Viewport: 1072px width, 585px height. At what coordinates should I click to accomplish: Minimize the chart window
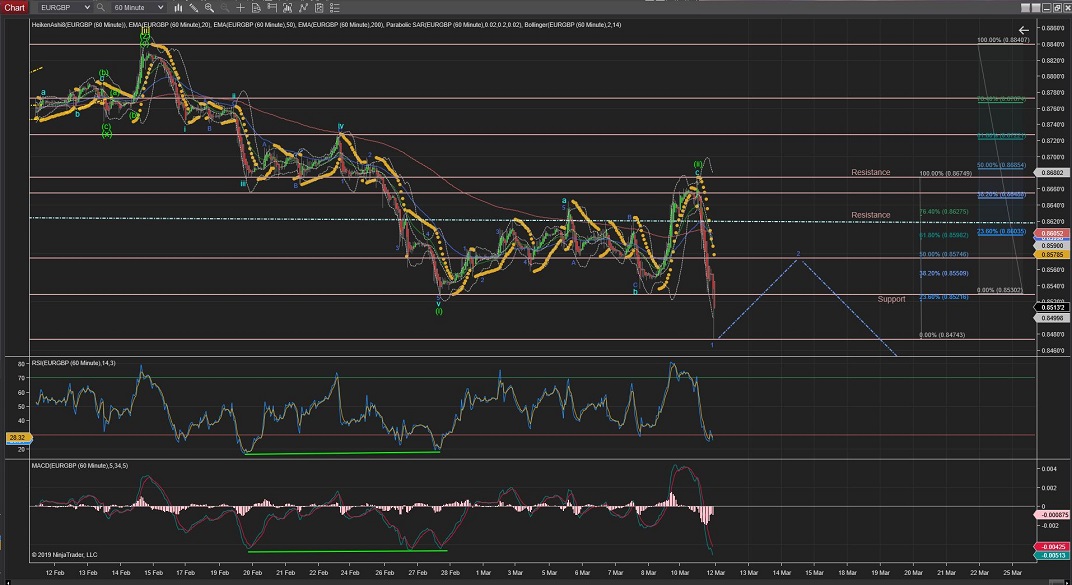coord(1046,8)
